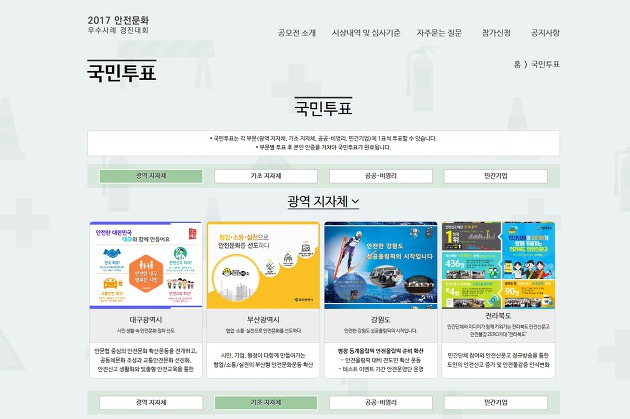Click the 2017 안전문화 site logo
This screenshot has height=419, width=630.
118,25
